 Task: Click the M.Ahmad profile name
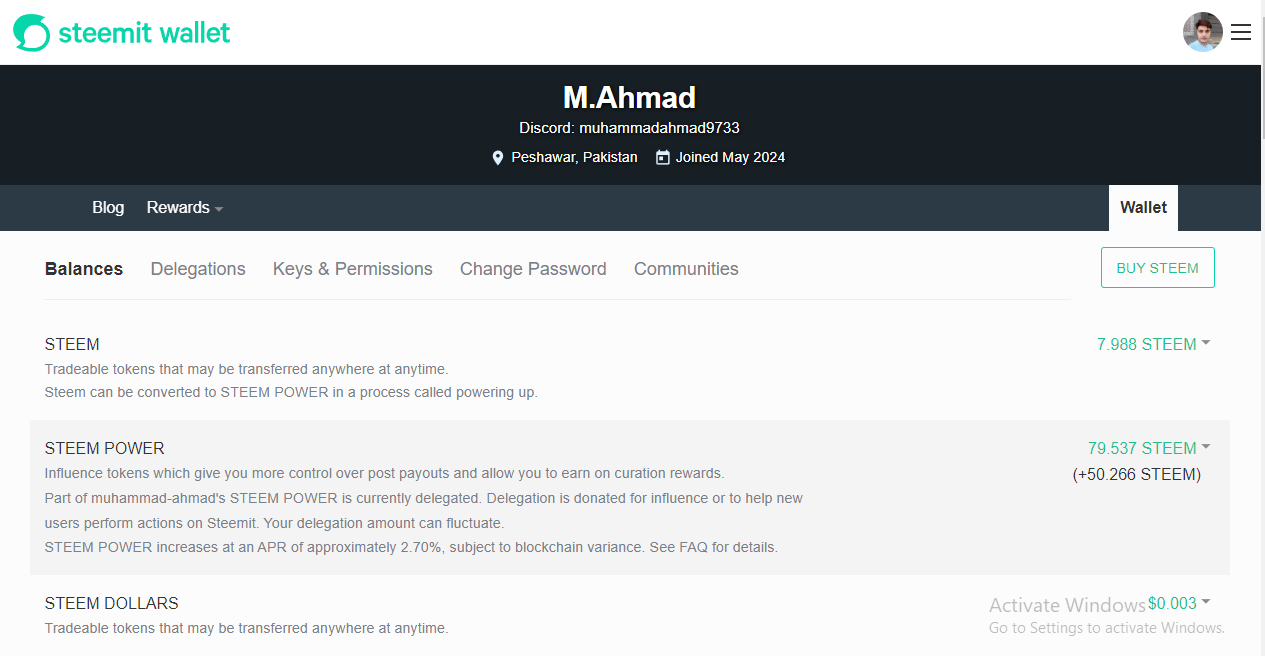pyautogui.click(x=629, y=97)
